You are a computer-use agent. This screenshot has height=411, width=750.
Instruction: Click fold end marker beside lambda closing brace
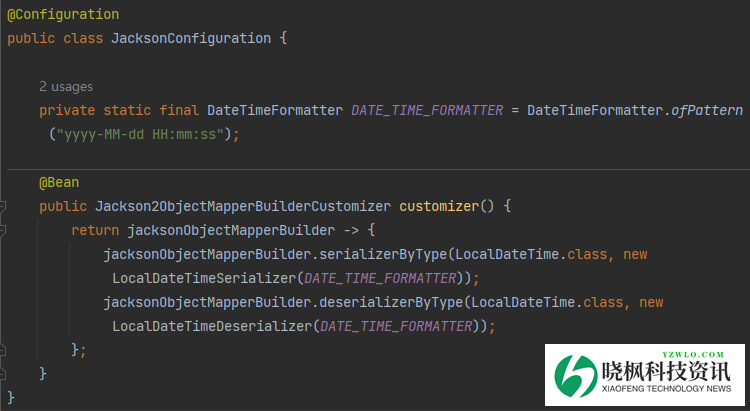[x=3, y=350]
